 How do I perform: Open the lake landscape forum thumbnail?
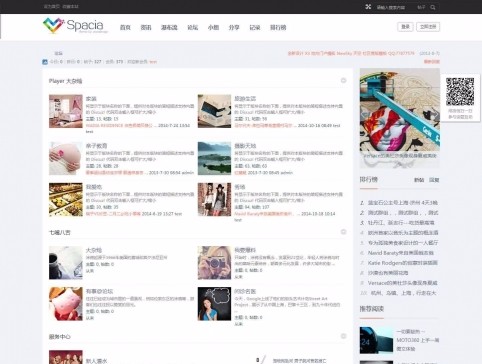214,158
